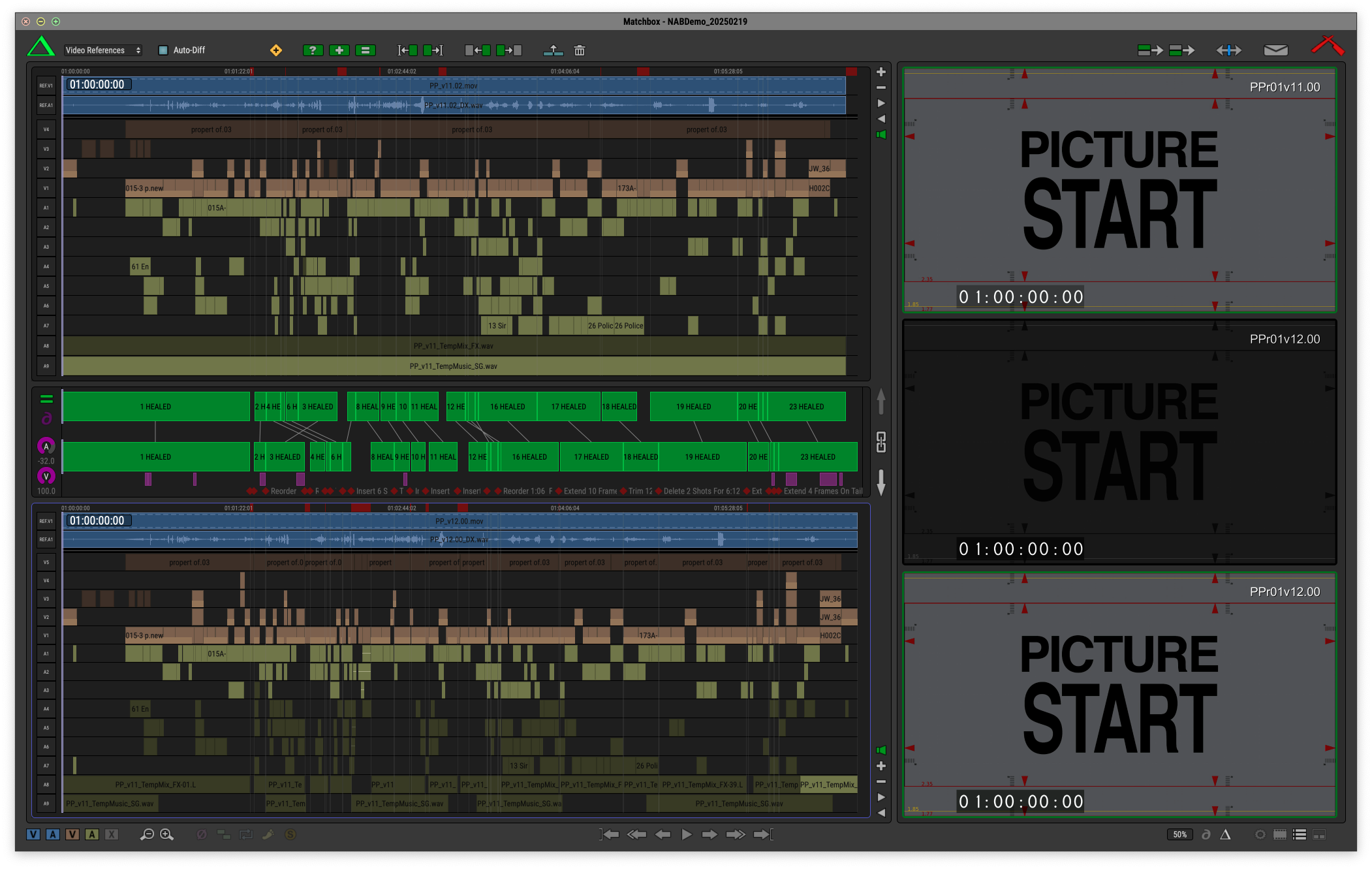The width and height of the screenshot is (1372, 869).
Task: Click the filmstrip icon below the viewers
Action: coord(1280,834)
